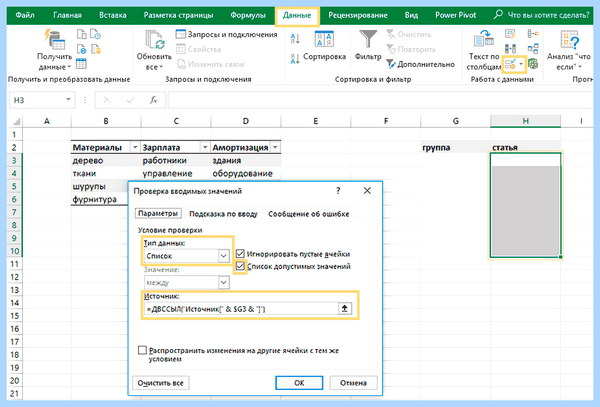
Task: Click the cell containing дерево
Action: click(106, 161)
